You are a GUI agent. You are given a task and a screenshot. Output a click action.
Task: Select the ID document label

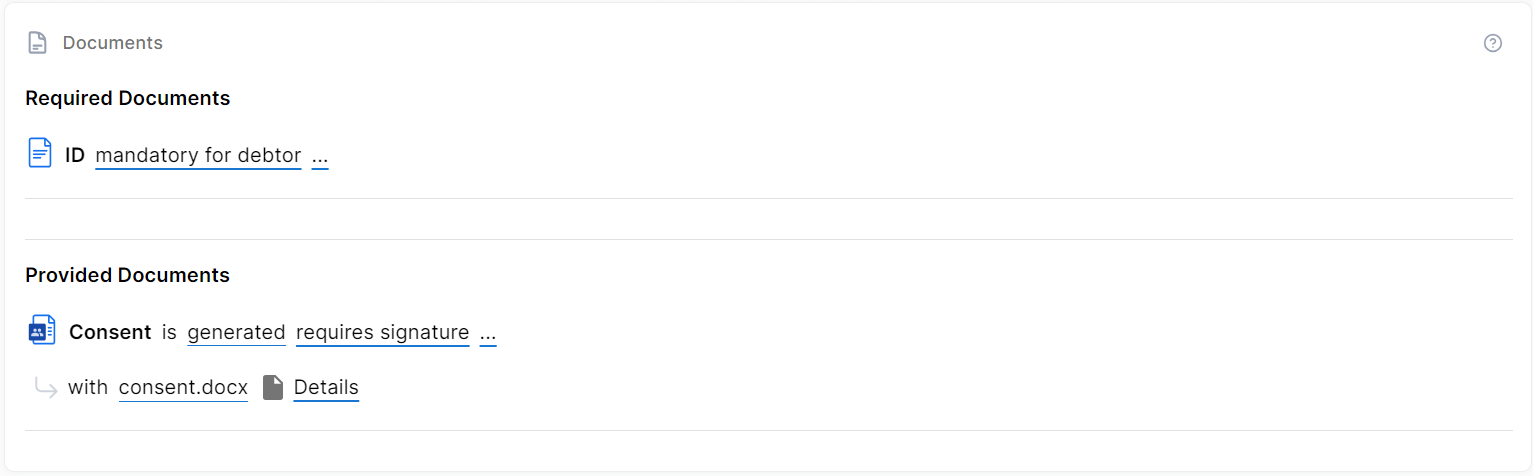(75, 155)
